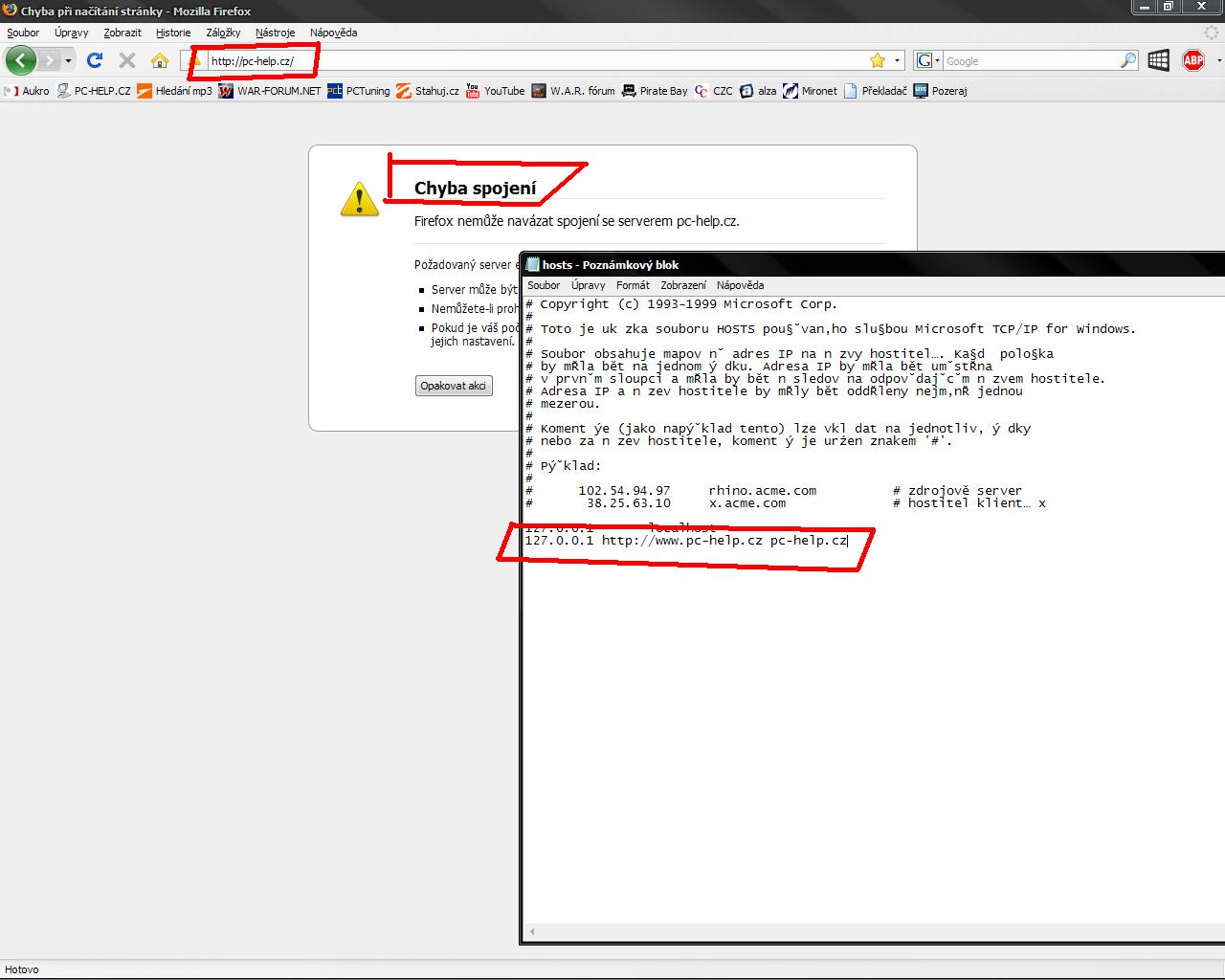Open the alza bookmark
1225x980 pixels.
coord(758,91)
